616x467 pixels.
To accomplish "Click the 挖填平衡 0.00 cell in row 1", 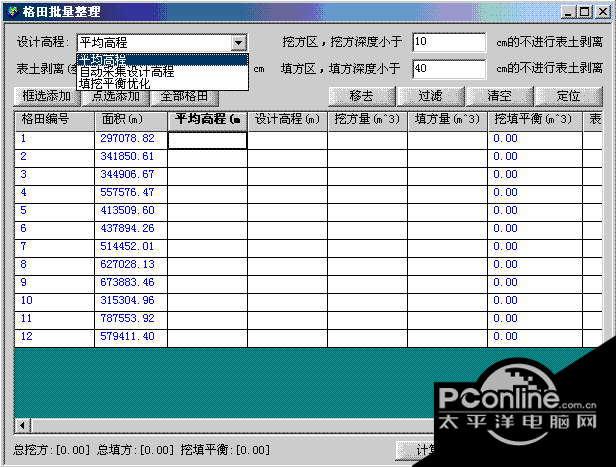I will point(535,140).
